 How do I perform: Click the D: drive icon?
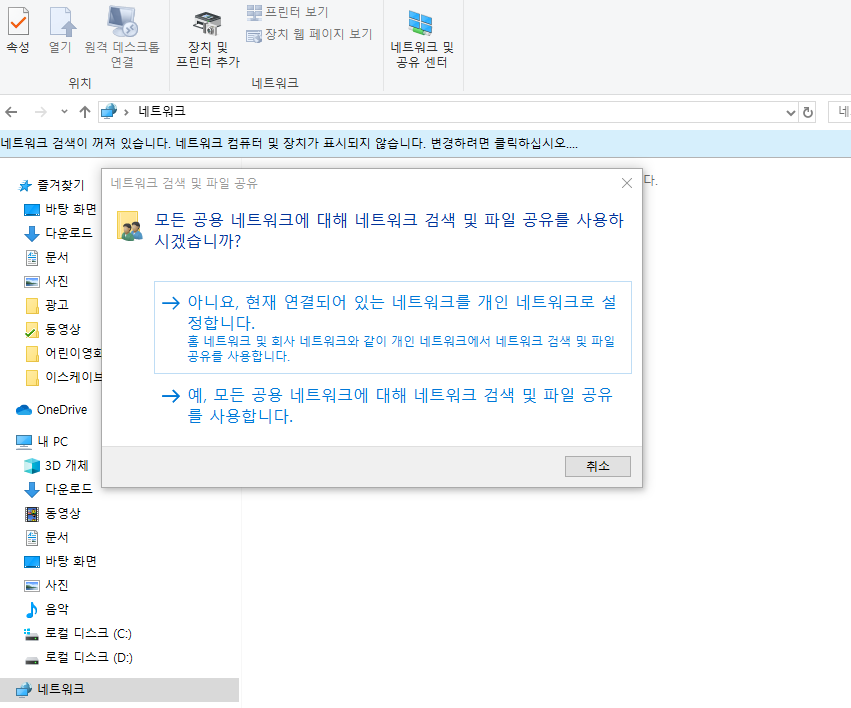tap(32, 660)
